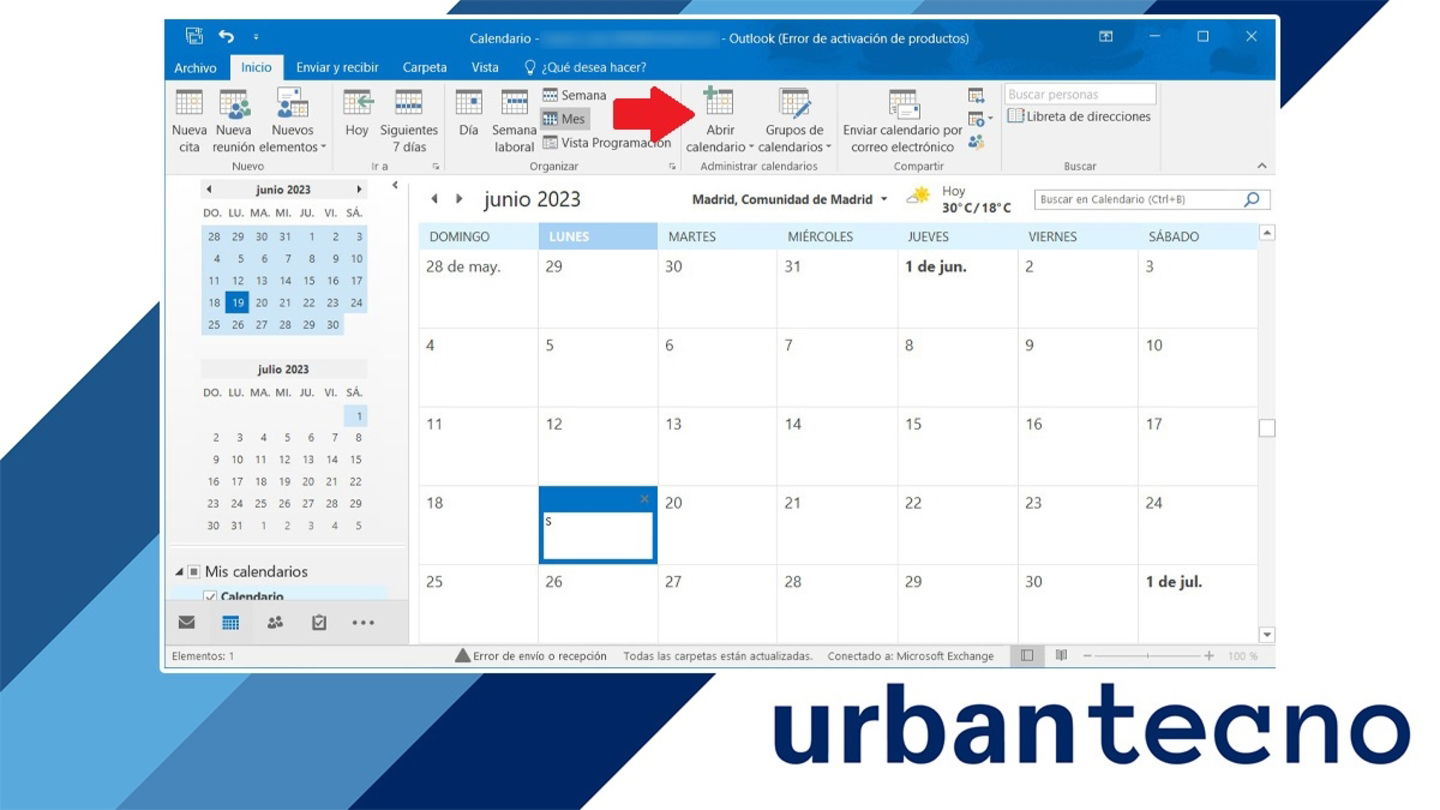The width and height of the screenshot is (1440, 810).
Task: Go back one month in main calendar
Action: click(x=434, y=199)
